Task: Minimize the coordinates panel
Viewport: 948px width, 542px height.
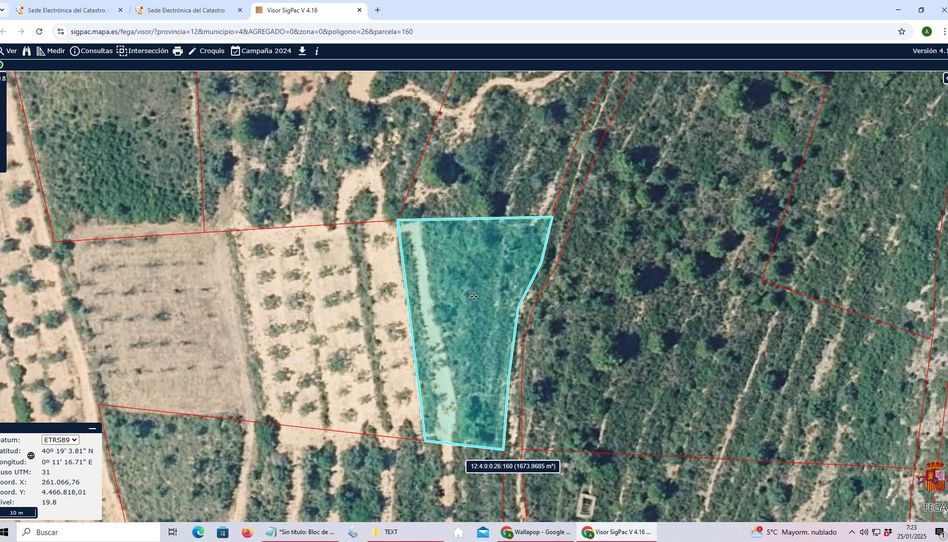Action: (93, 428)
